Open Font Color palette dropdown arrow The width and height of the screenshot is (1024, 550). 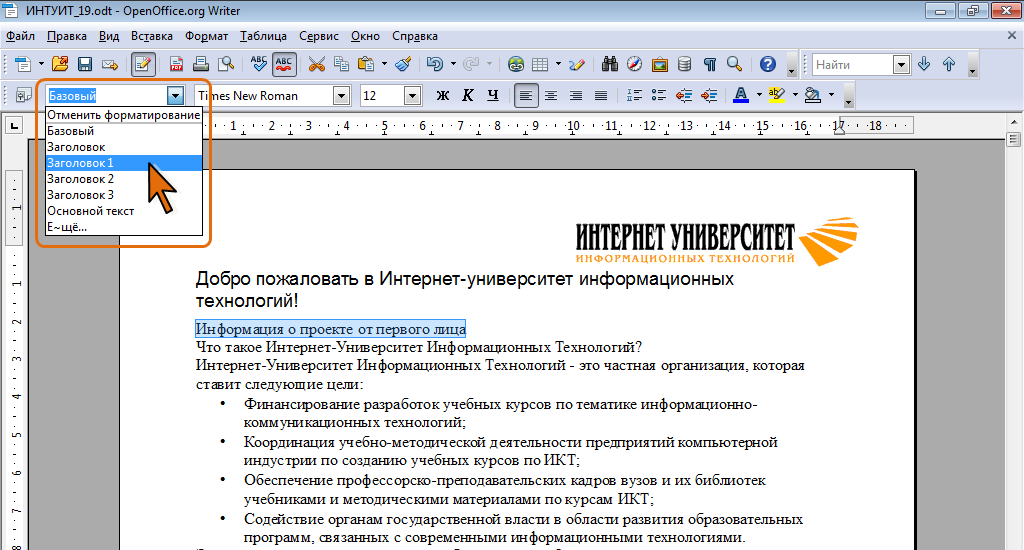759,95
